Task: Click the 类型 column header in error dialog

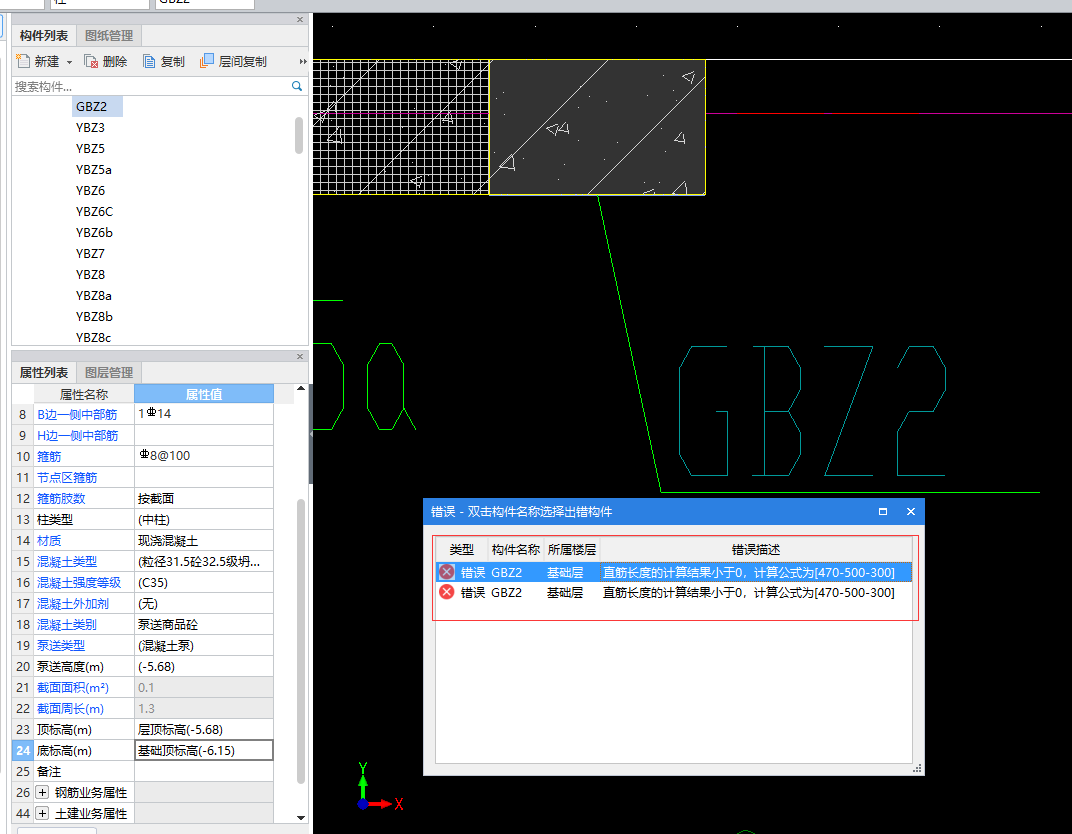Action: (x=461, y=550)
